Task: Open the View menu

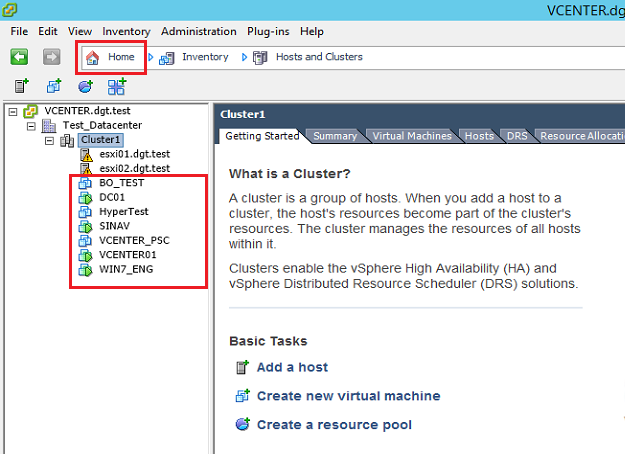Action: tap(80, 31)
